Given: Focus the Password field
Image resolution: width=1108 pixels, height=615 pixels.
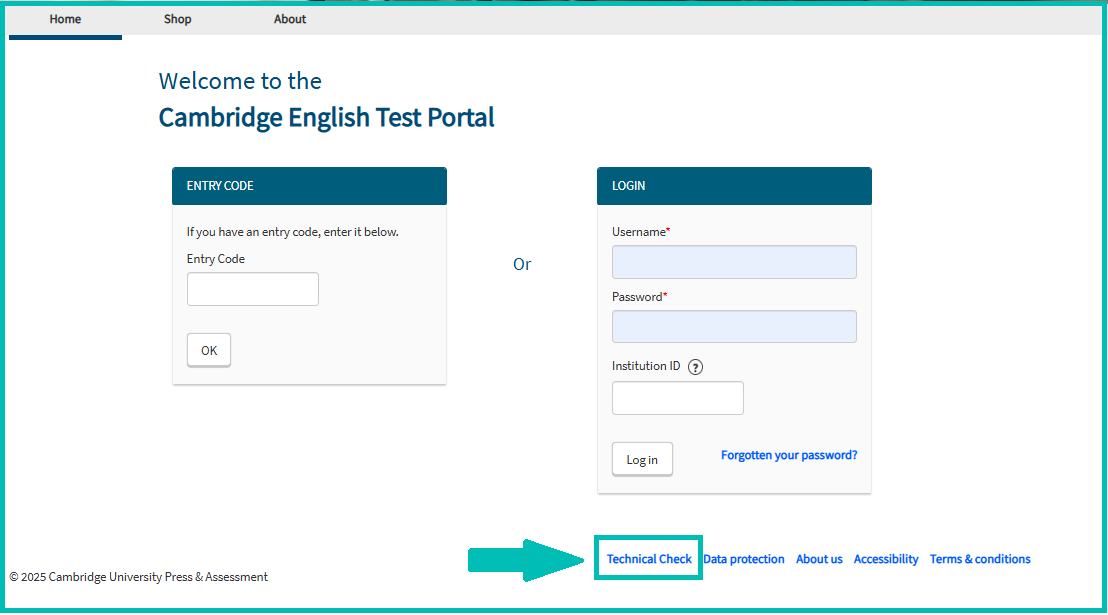Looking at the screenshot, I should click(x=734, y=327).
